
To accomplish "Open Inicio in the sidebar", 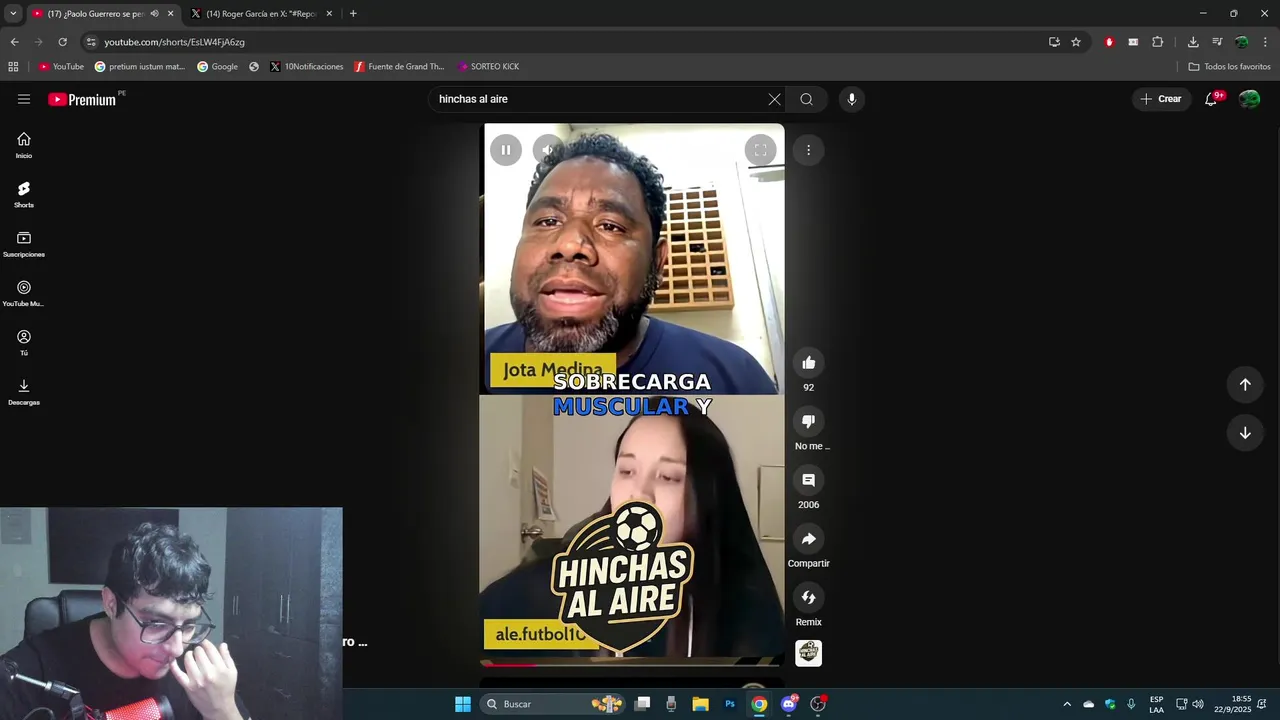I will (24, 145).
